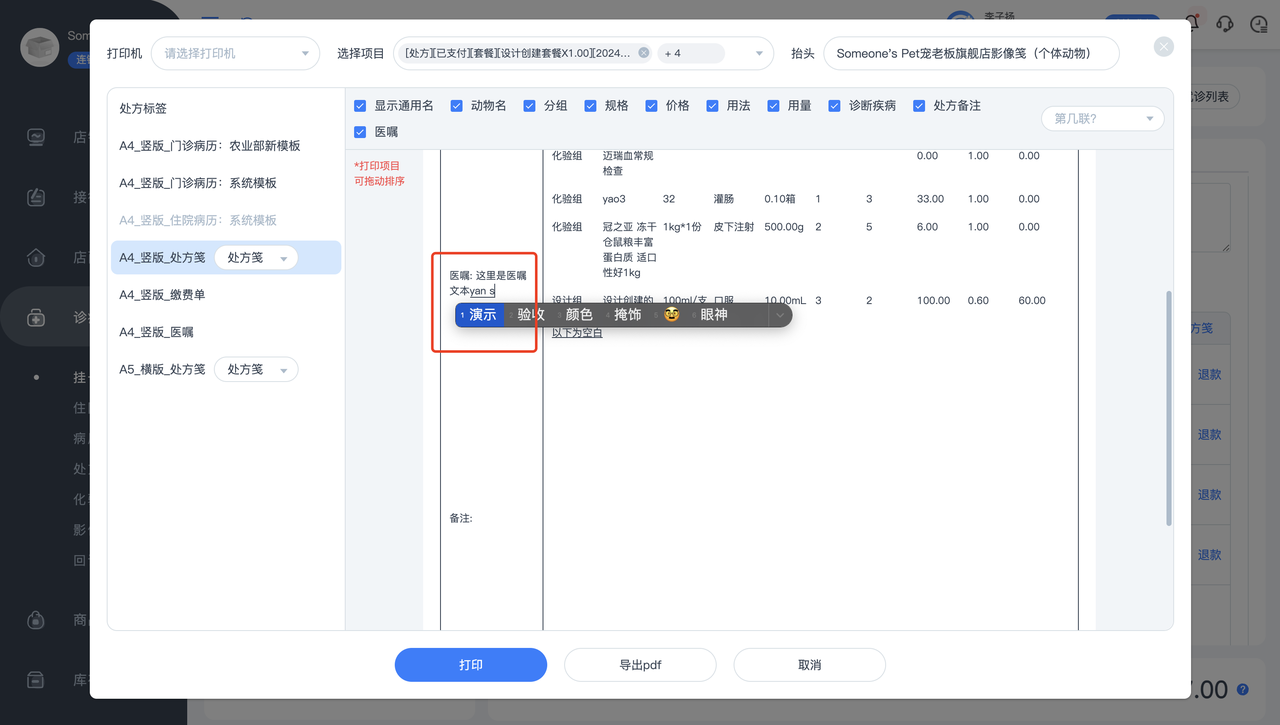Expand more IME candidates arrow
This screenshot has width=1280, height=725.
pyautogui.click(x=780, y=315)
